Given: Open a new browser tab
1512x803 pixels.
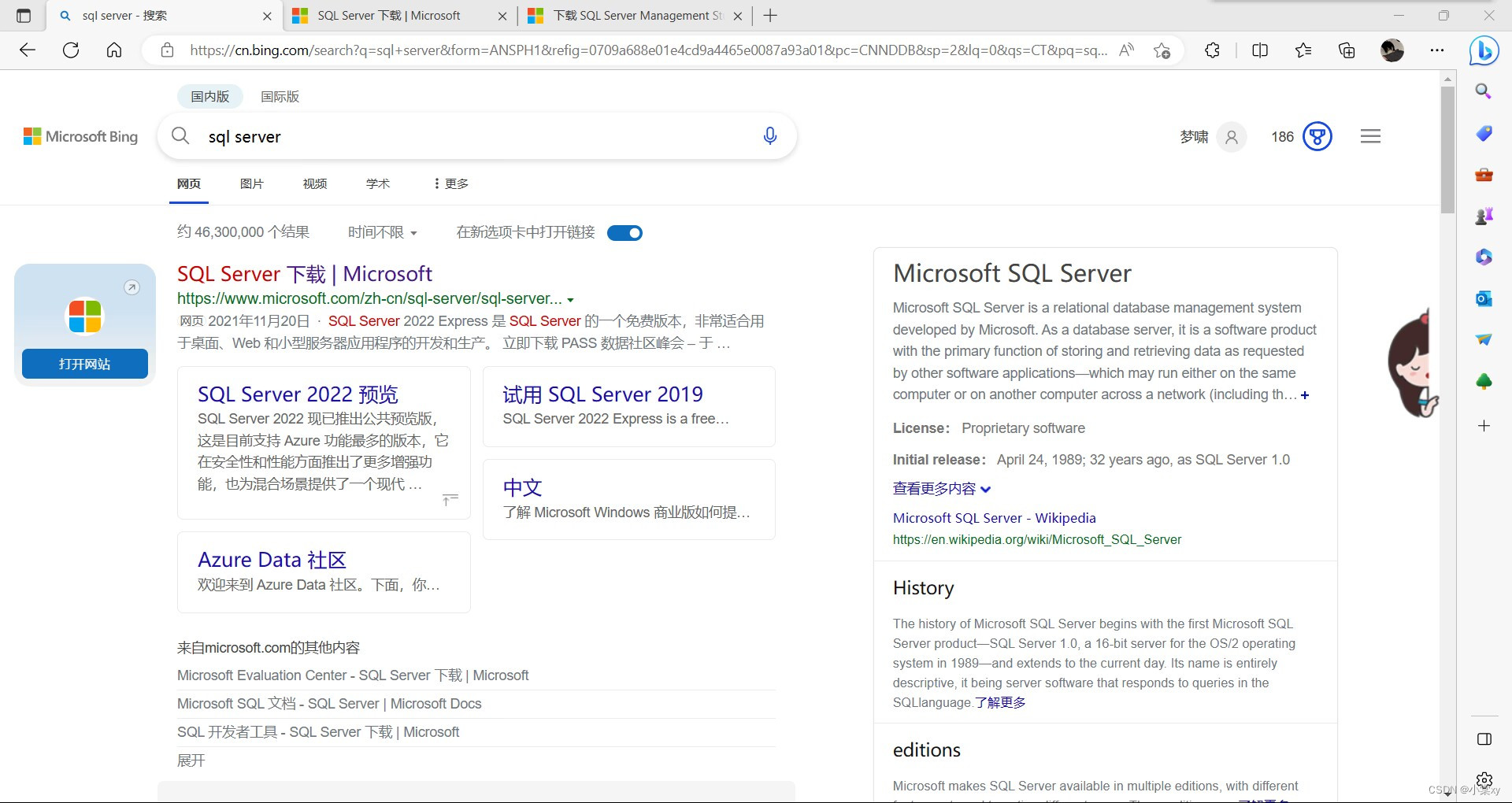Looking at the screenshot, I should (771, 16).
